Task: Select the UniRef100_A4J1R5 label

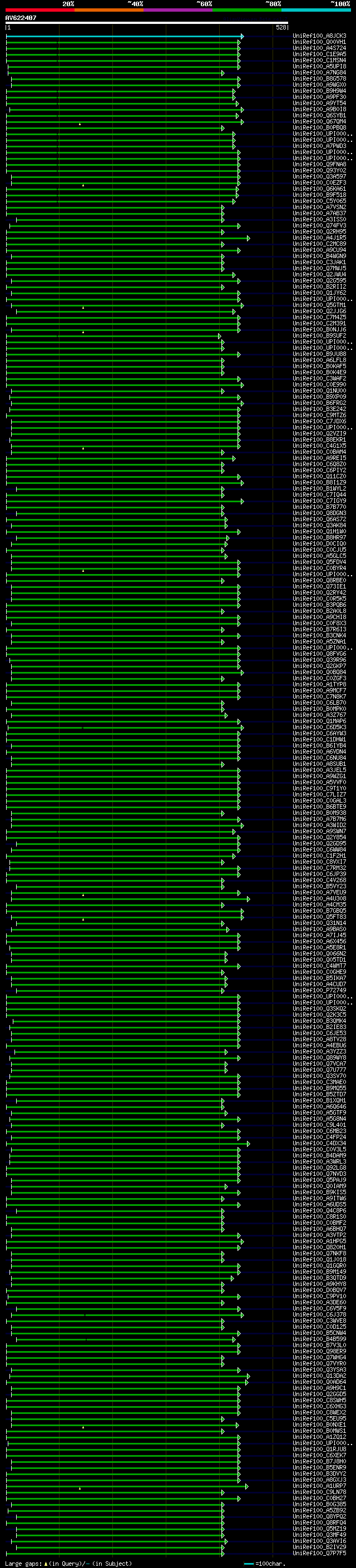Action: pyautogui.click(x=319, y=238)
